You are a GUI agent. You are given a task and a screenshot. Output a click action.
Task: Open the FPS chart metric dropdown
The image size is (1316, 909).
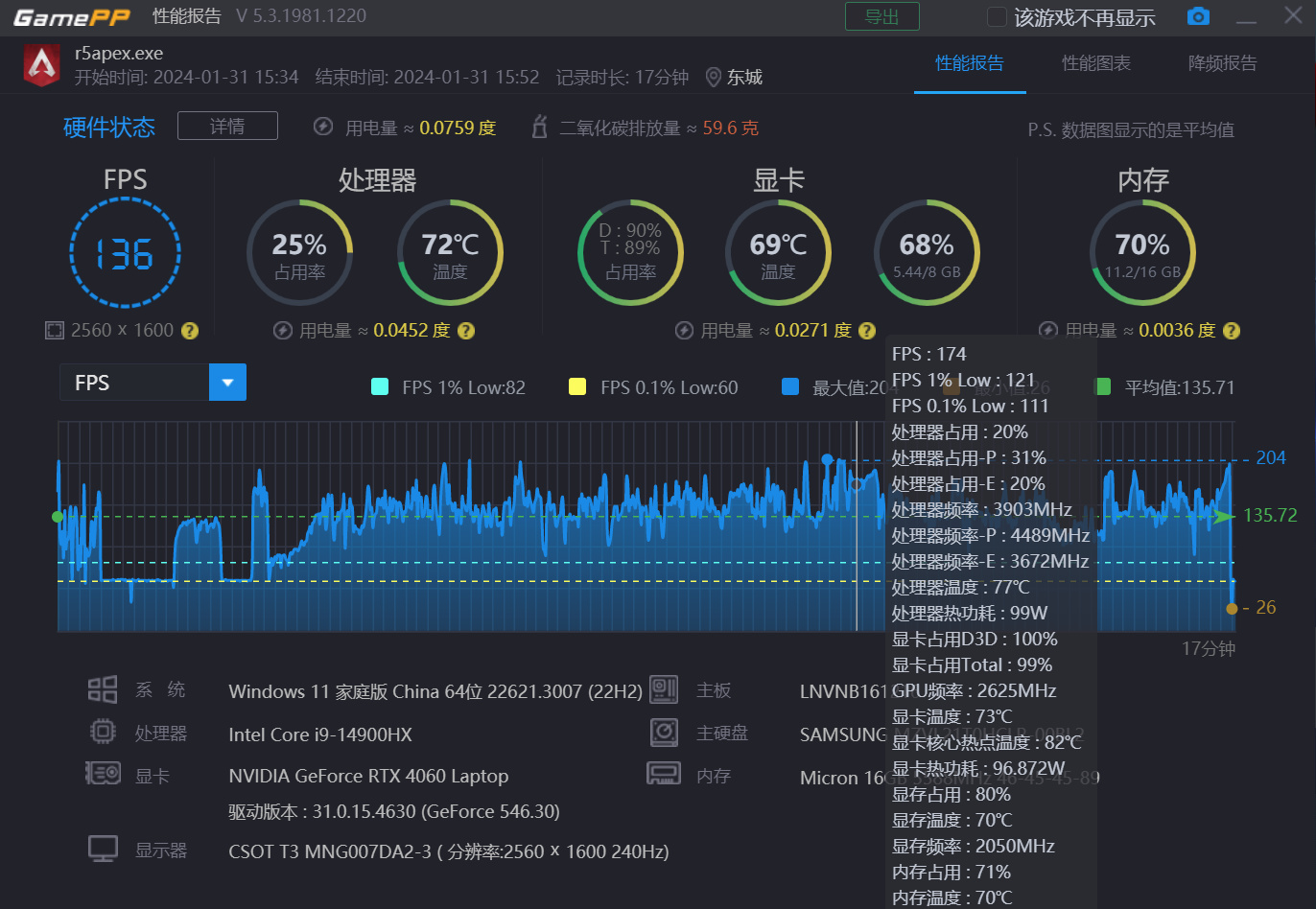(227, 383)
